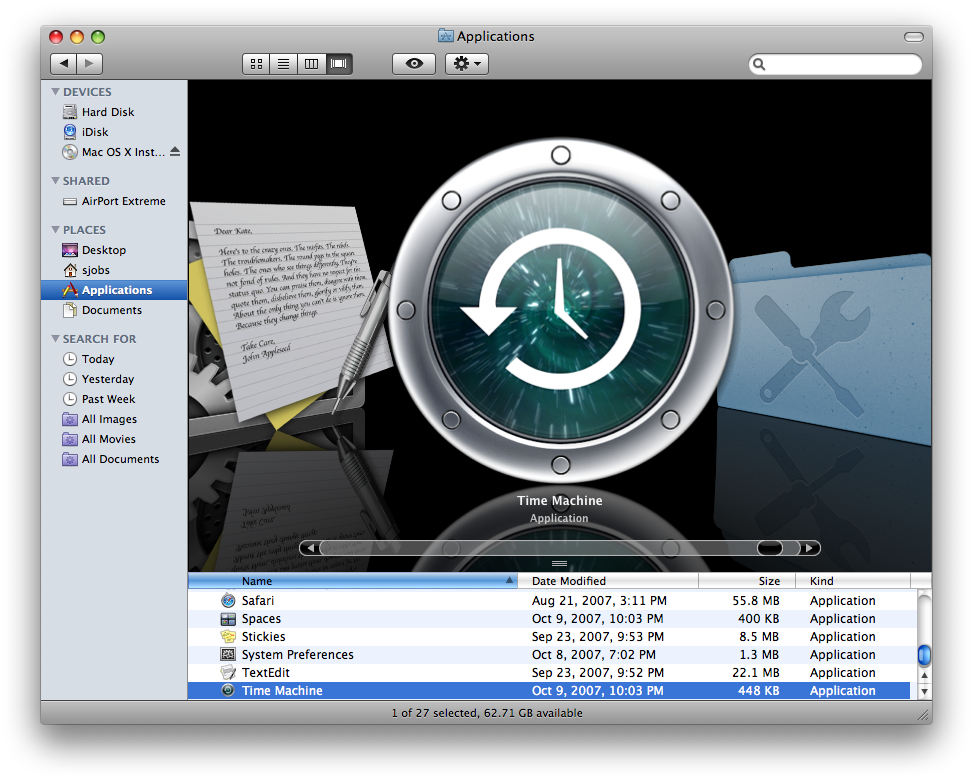Select the Mac OS X Install disc
Viewport: 973px width, 780px height.
pyautogui.click(x=114, y=152)
